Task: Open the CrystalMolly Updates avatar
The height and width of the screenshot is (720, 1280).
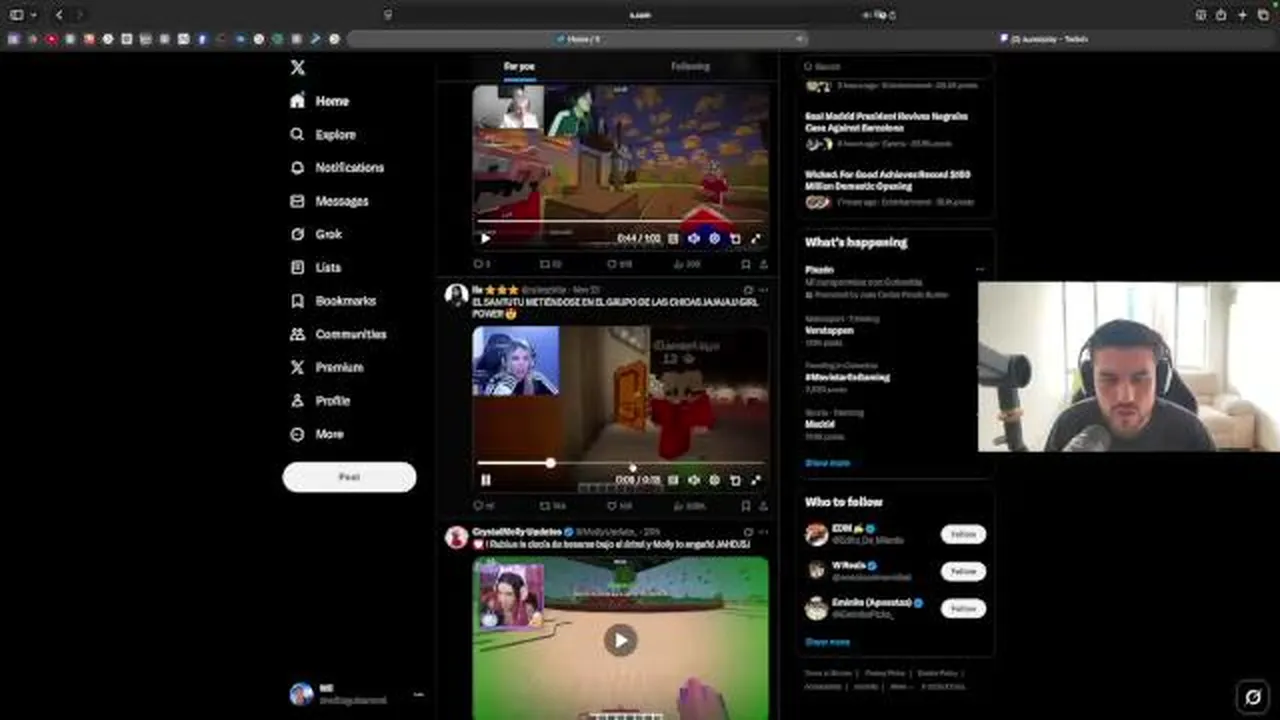Action: coord(456,538)
